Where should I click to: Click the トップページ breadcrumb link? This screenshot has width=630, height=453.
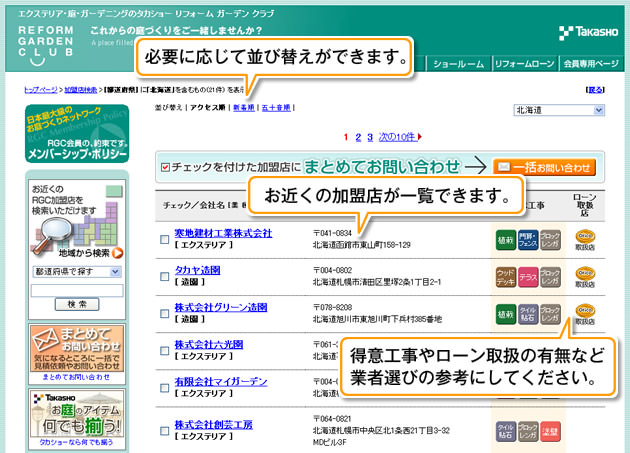(x=41, y=90)
